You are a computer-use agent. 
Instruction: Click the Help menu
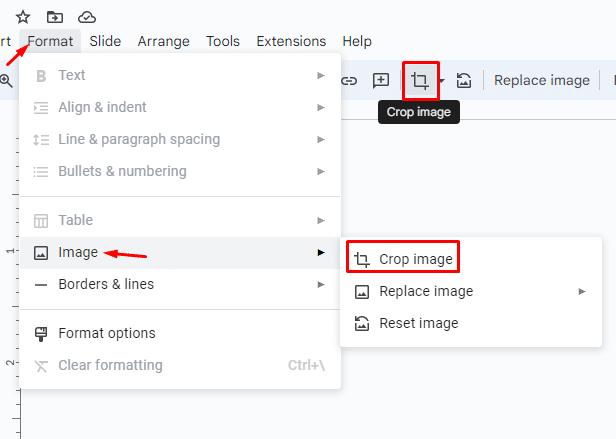point(357,41)
